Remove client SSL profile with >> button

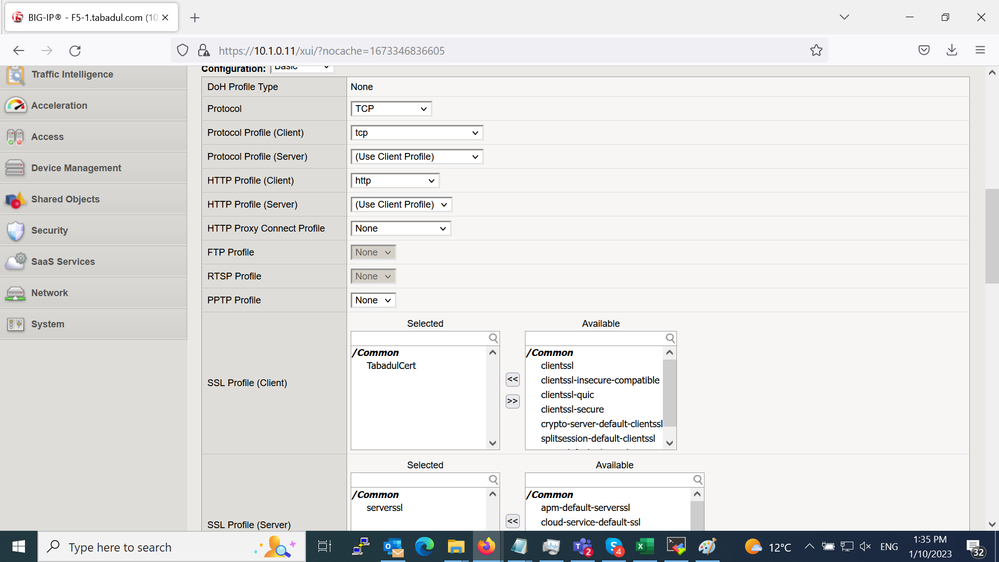coord(512,401)
